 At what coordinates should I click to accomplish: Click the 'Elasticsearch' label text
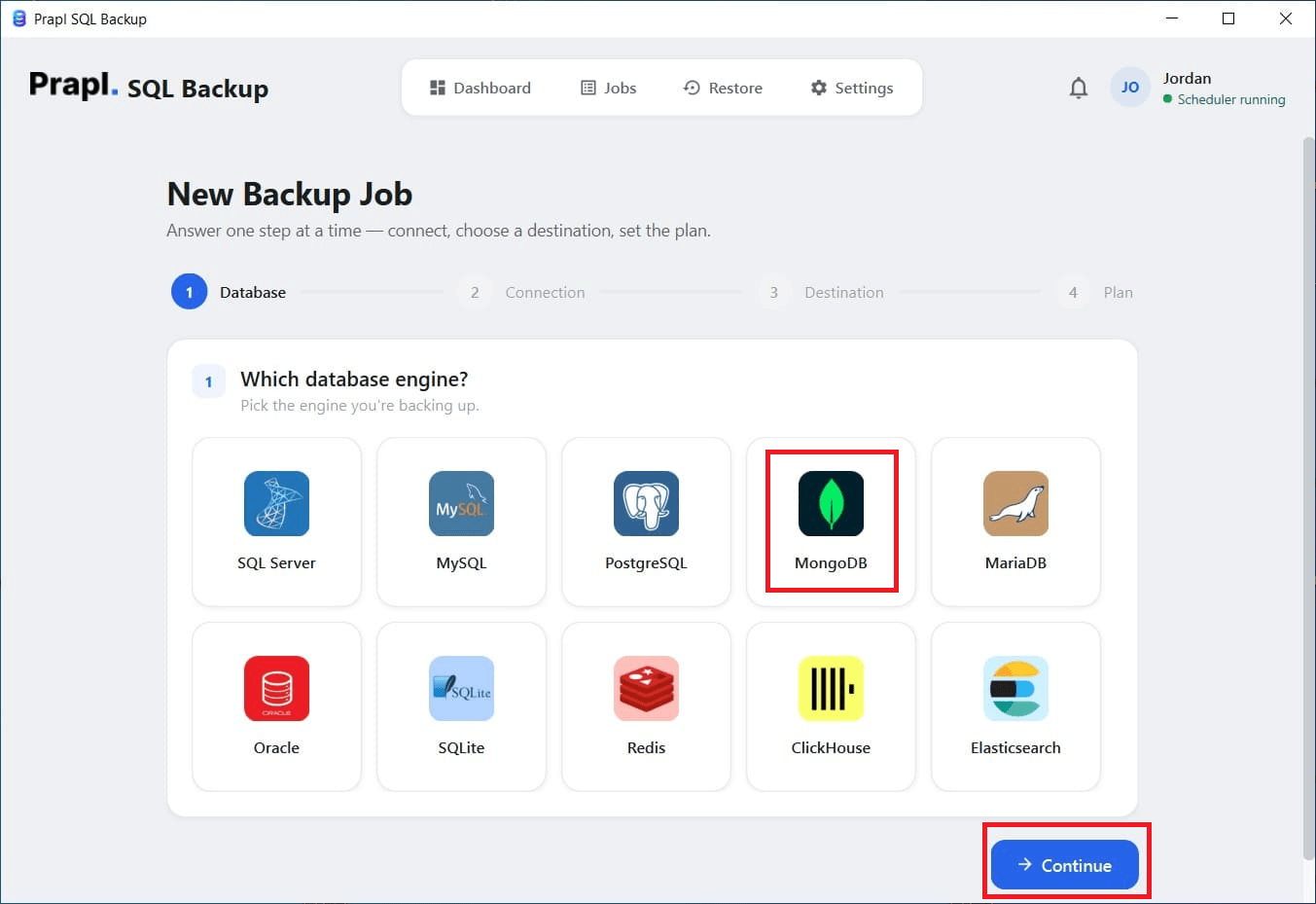(1015, 747)
